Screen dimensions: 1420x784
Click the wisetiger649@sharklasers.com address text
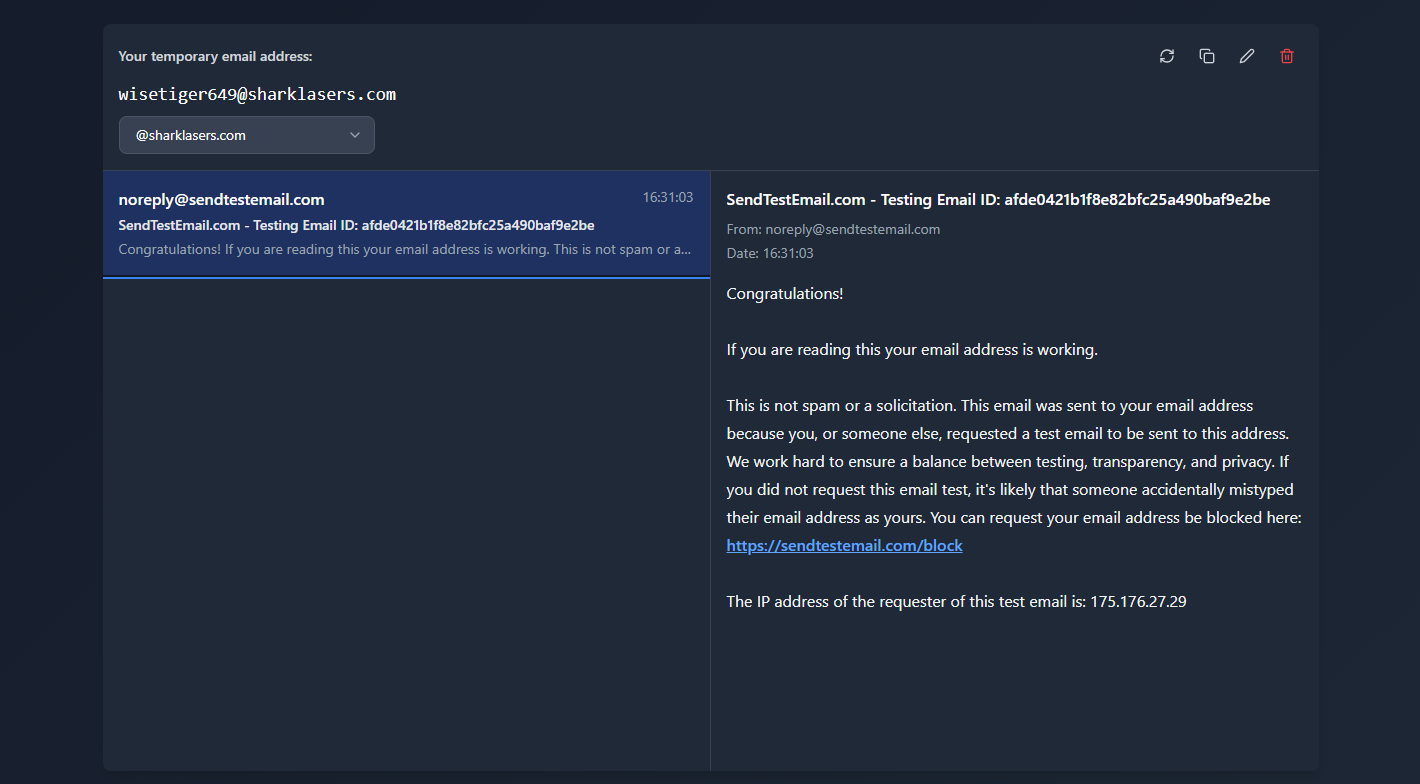[257, 95]
